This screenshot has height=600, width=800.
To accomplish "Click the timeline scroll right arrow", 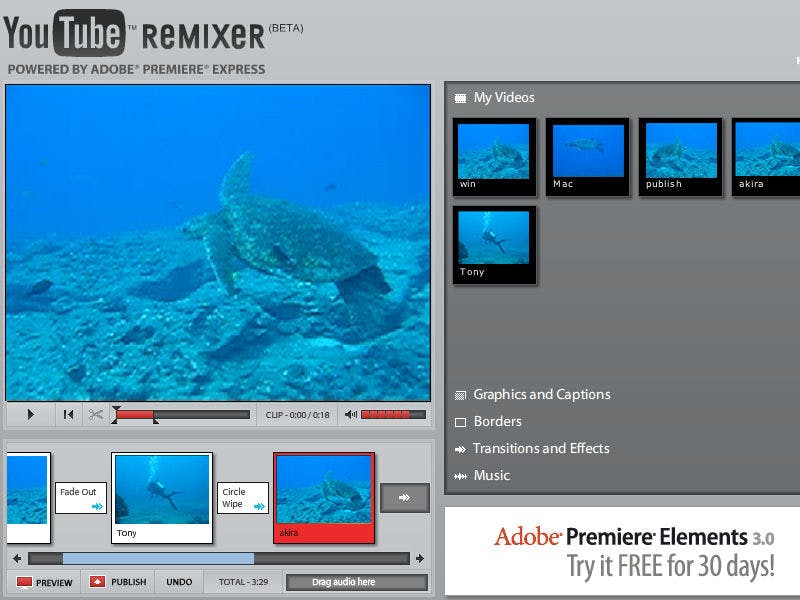I will (420, 559).
